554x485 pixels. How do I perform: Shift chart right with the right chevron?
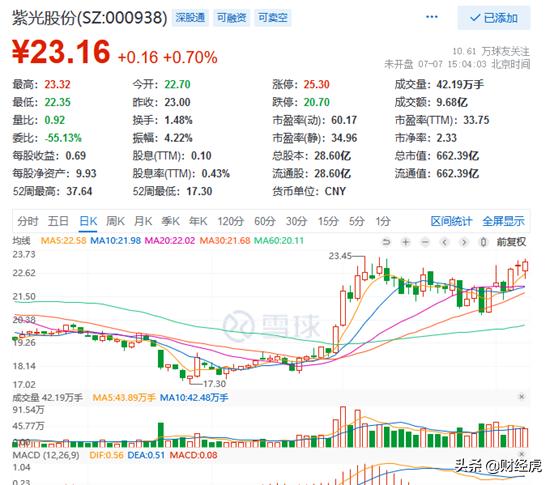point(464,242)
